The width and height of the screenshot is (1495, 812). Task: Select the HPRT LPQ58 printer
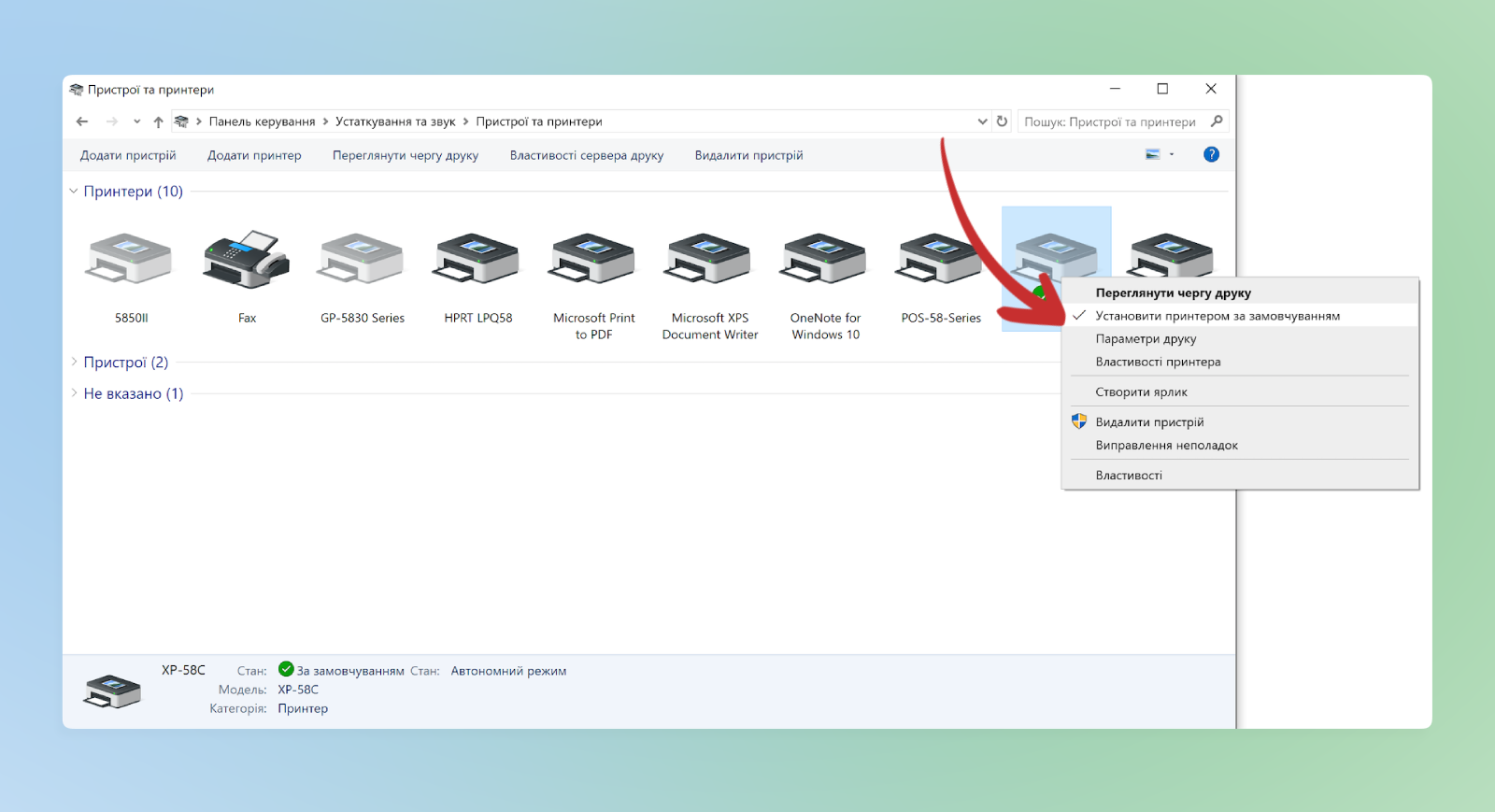[477, 261]
